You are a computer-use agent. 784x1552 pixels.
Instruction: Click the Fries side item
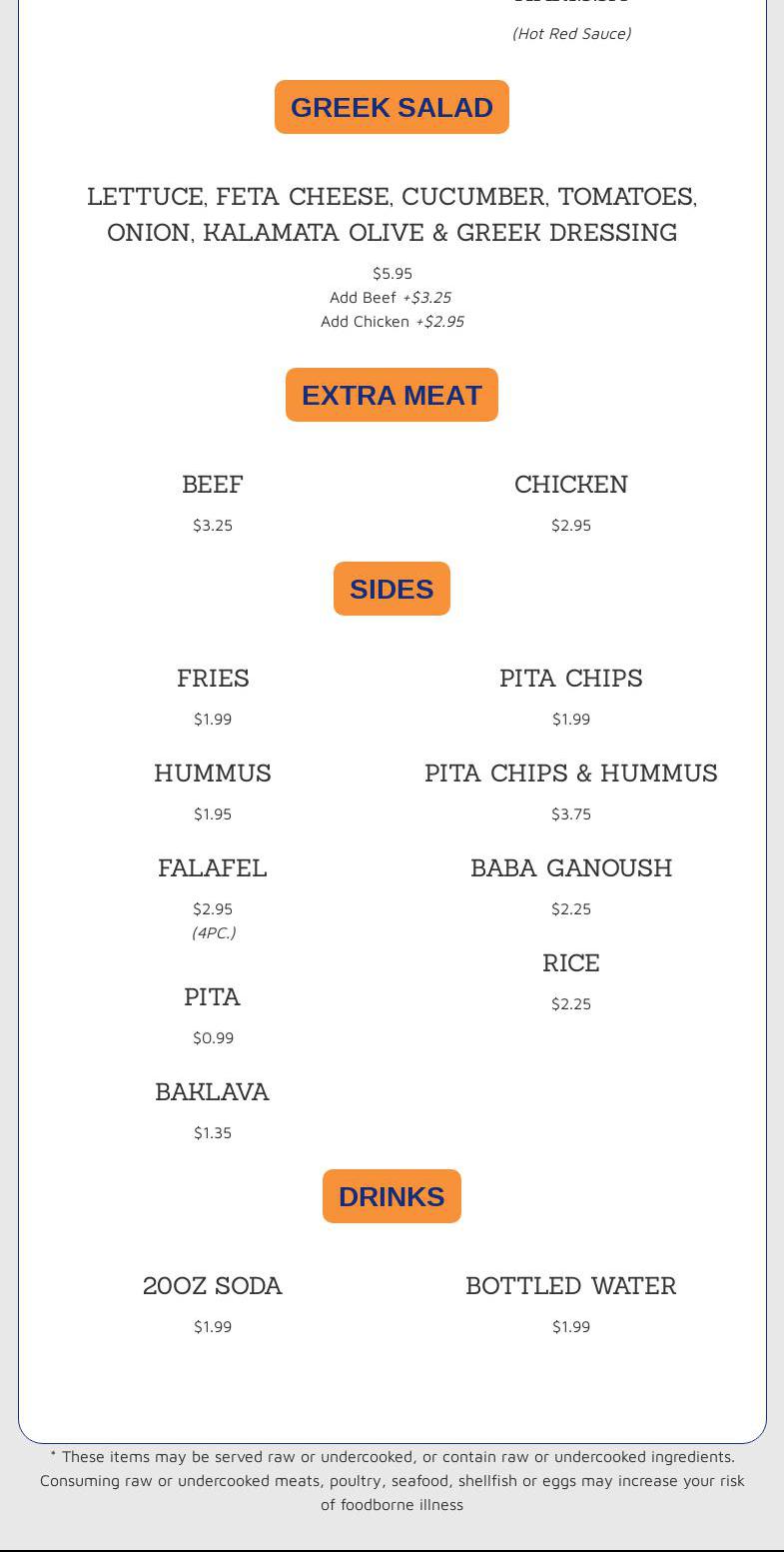(x=213, y=679)
